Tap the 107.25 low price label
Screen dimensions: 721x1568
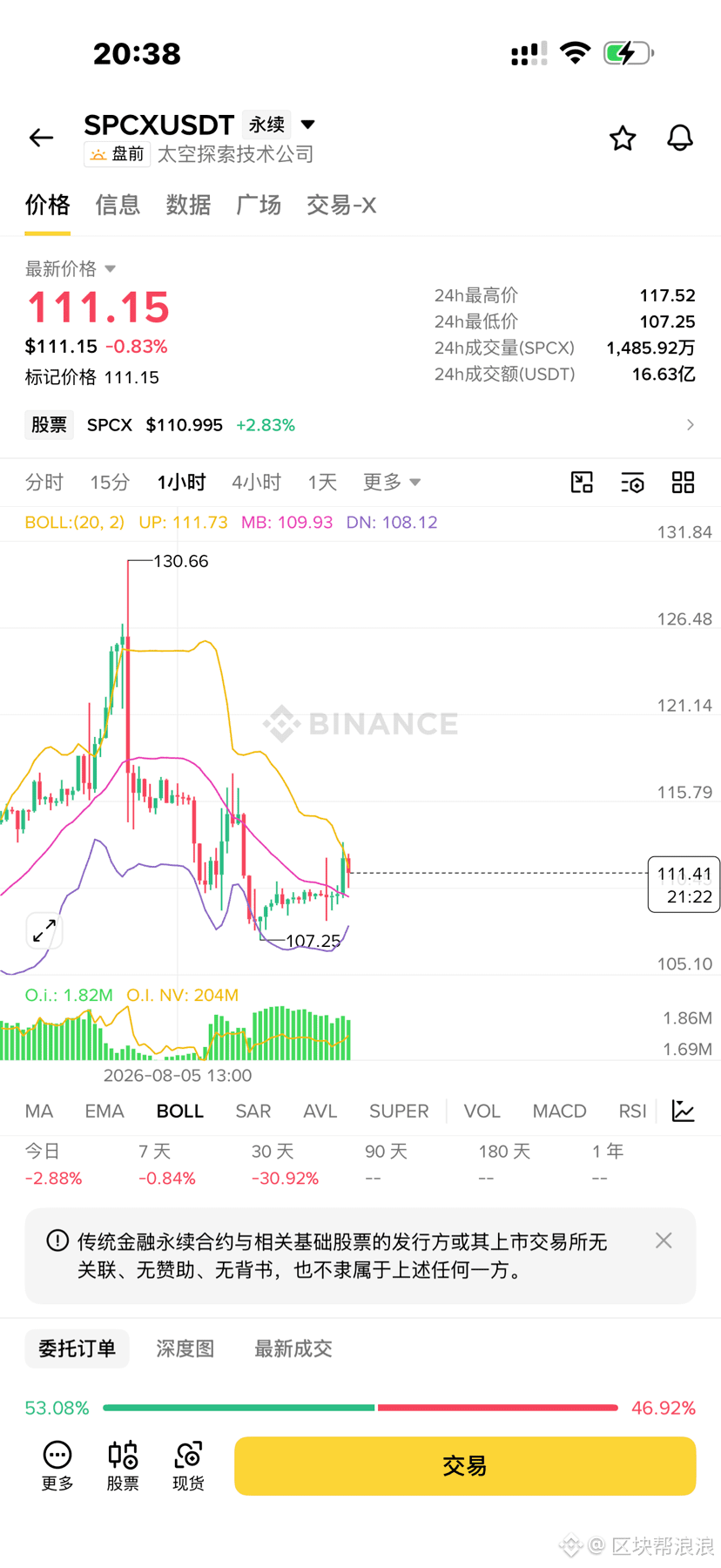[x=313, y=941]
